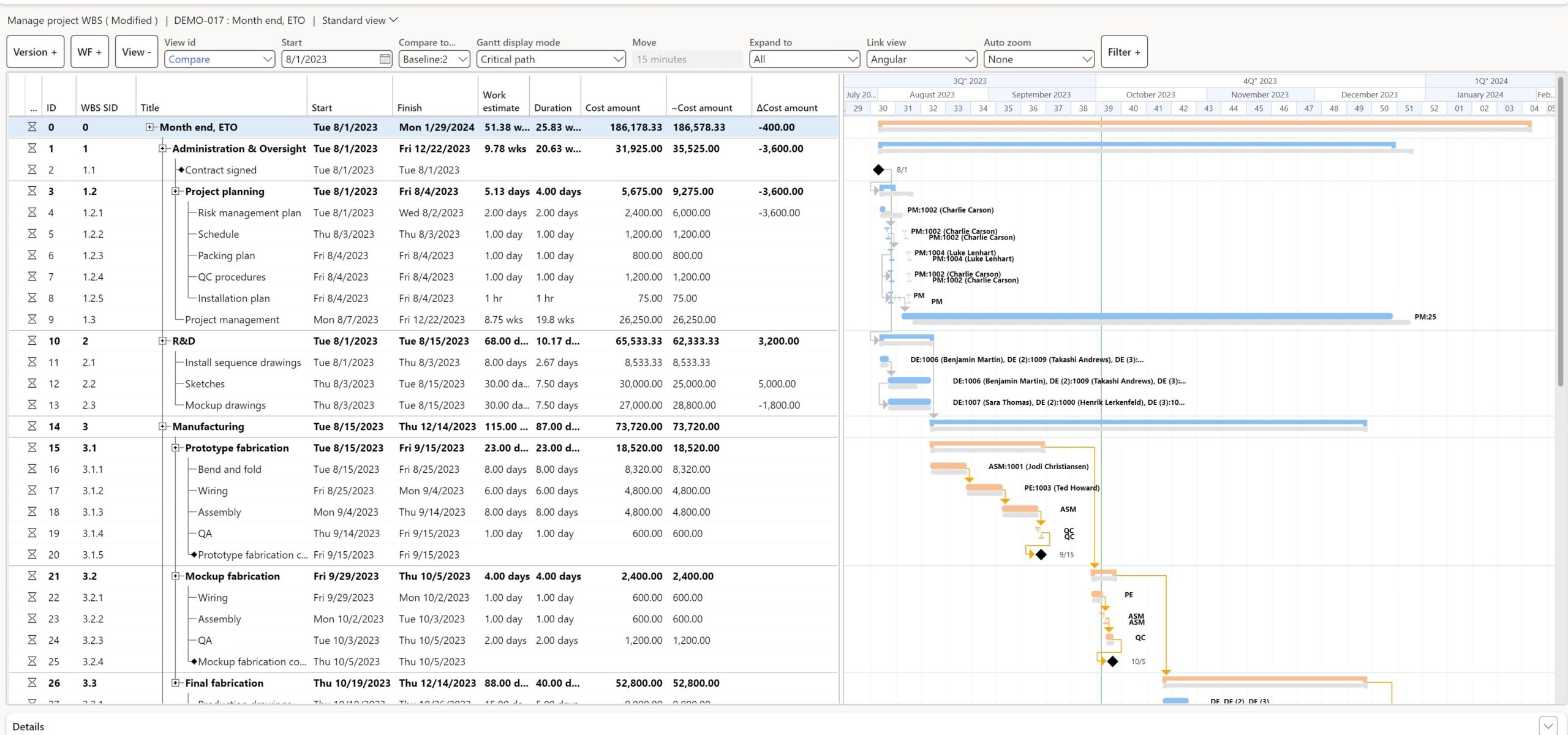Expand the Version + button
1568x735 pixels.
click(x=35, y=52)
